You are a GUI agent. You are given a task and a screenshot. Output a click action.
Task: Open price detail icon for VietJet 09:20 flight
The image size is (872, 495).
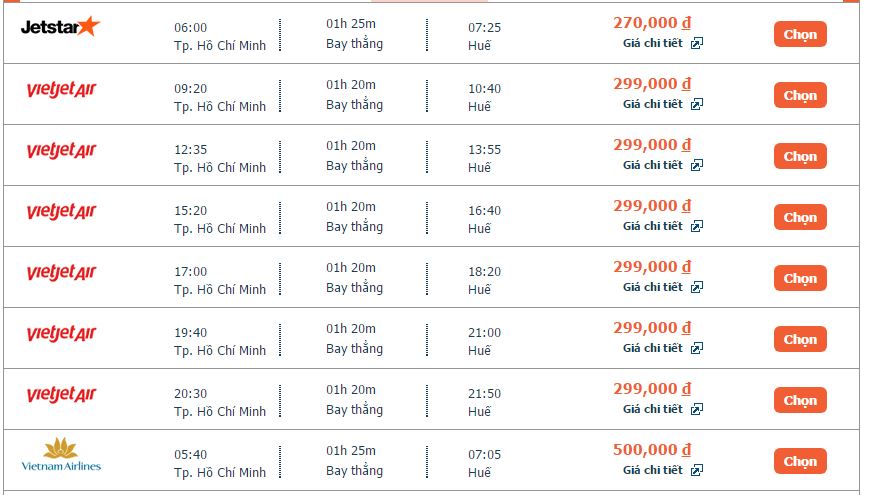696,105
